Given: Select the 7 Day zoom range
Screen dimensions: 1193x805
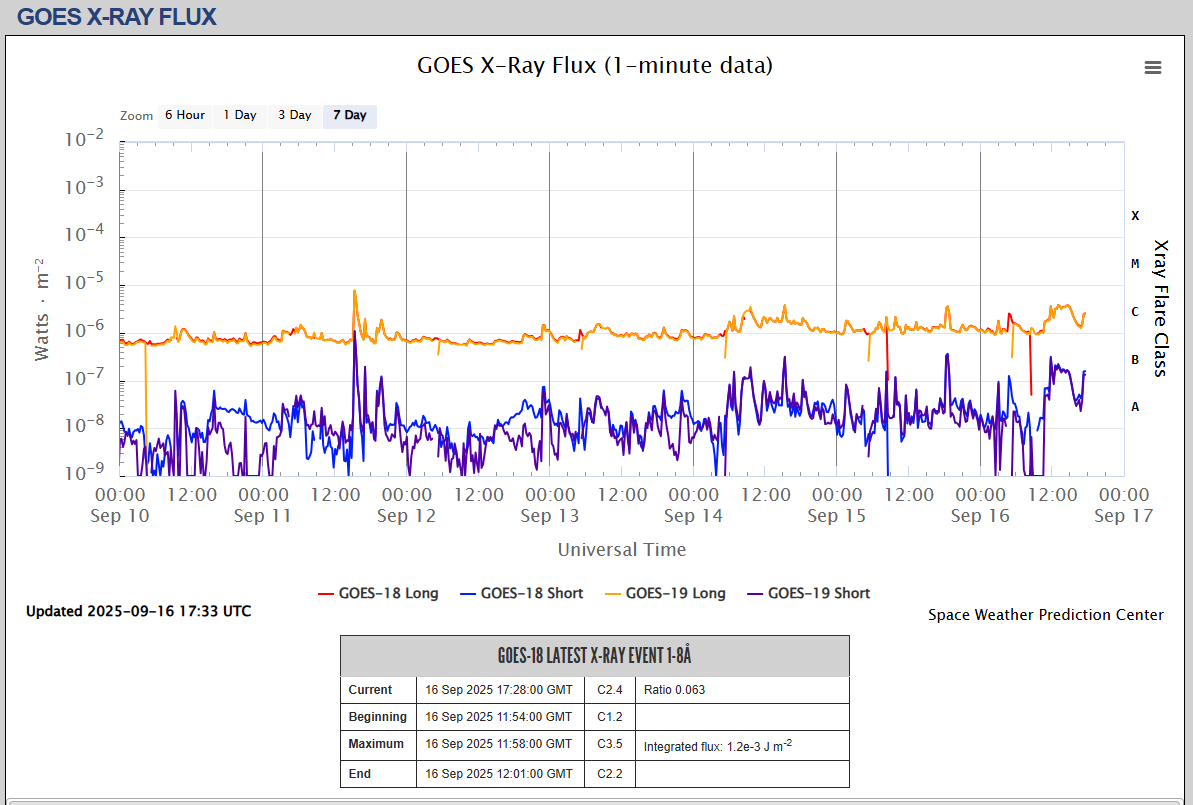Looking at the screenshot, I should 350,116.
